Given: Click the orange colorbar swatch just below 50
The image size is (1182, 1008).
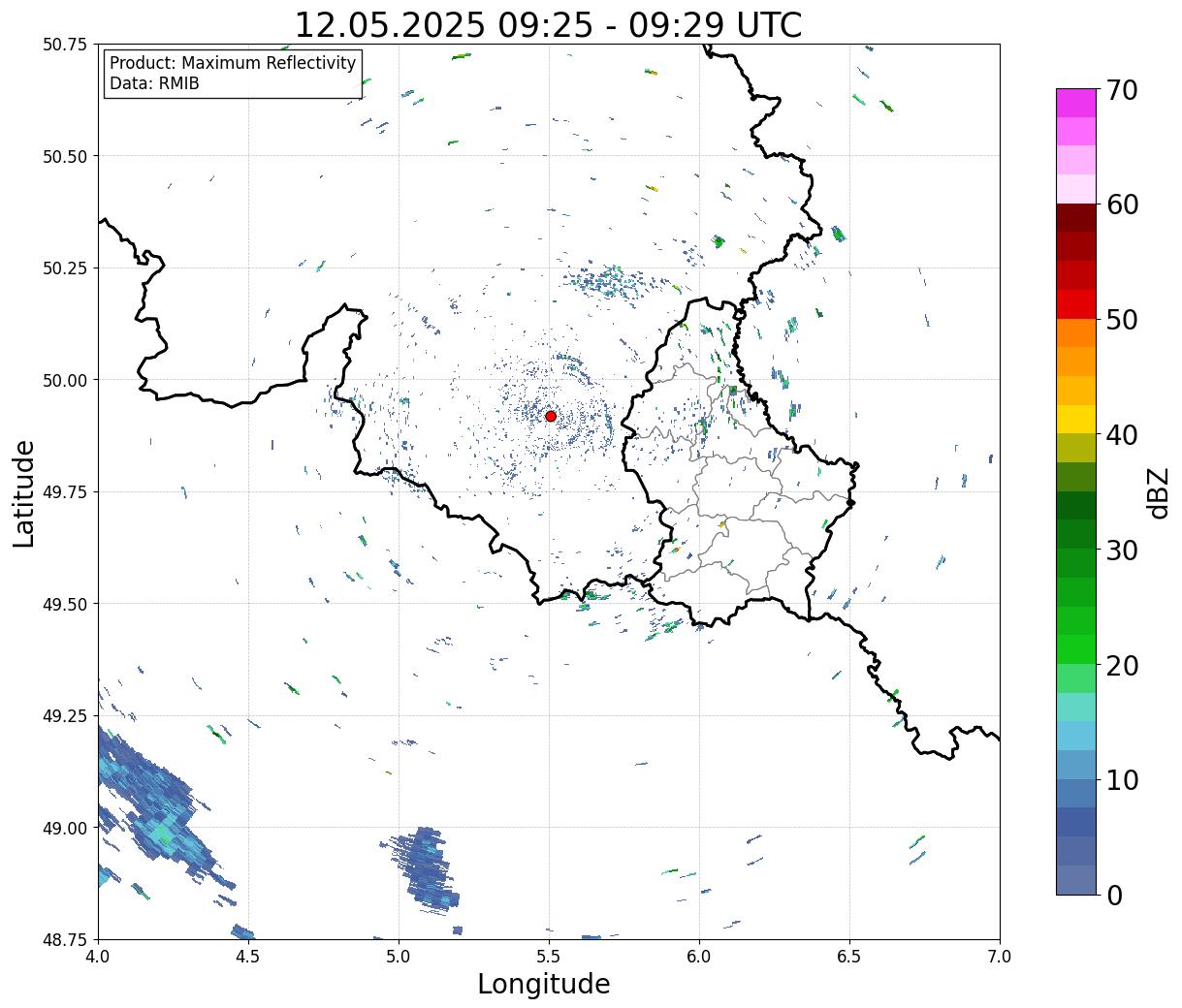Looking at the screenshot, I should (x=1076, y=332).
